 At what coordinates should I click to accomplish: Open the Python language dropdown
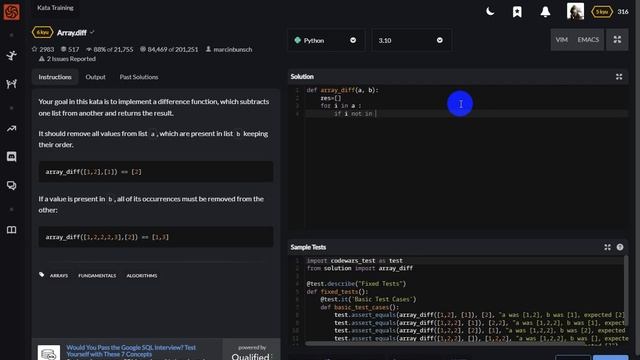pyautogui.click(x=325, y=40)
